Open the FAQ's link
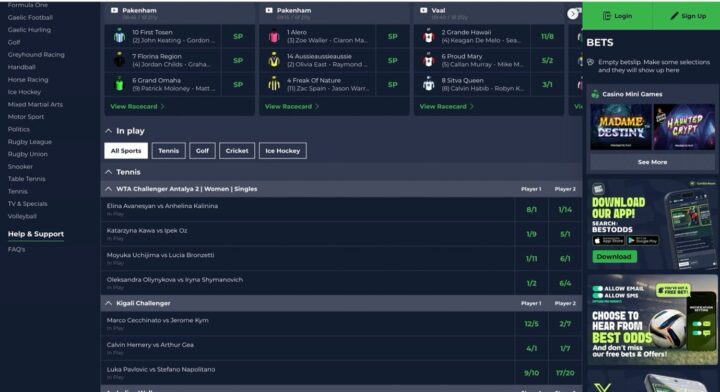720x392 pixels. pyautogui.click(x=17, y=250)
